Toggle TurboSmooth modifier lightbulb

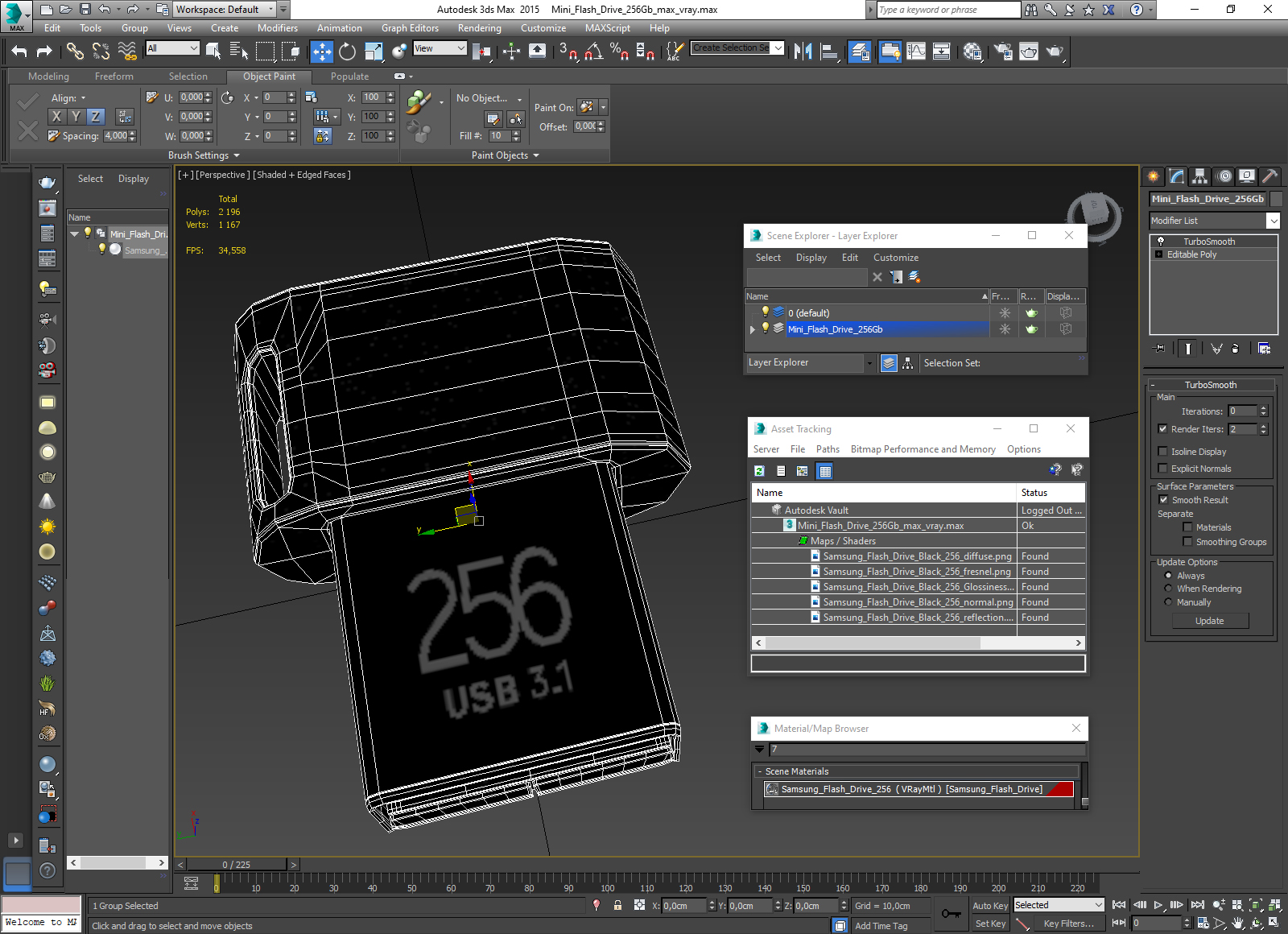pyautogui.click(x=1161, y=242)
